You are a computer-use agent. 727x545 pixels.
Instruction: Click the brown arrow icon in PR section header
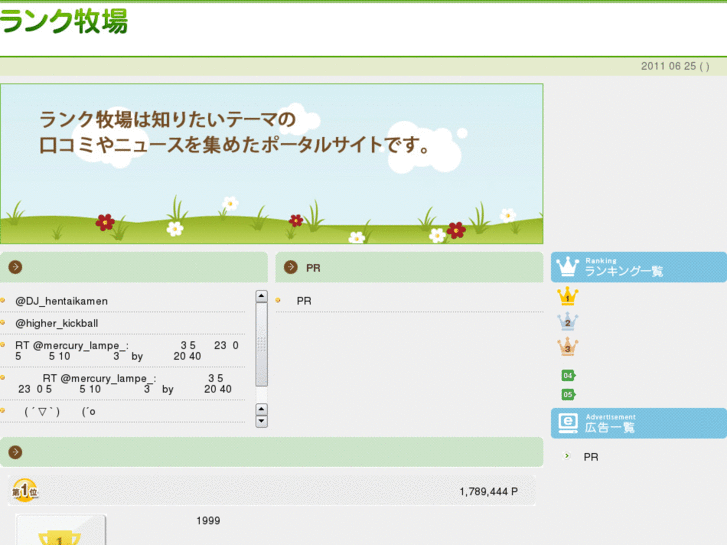click(291, 267)
